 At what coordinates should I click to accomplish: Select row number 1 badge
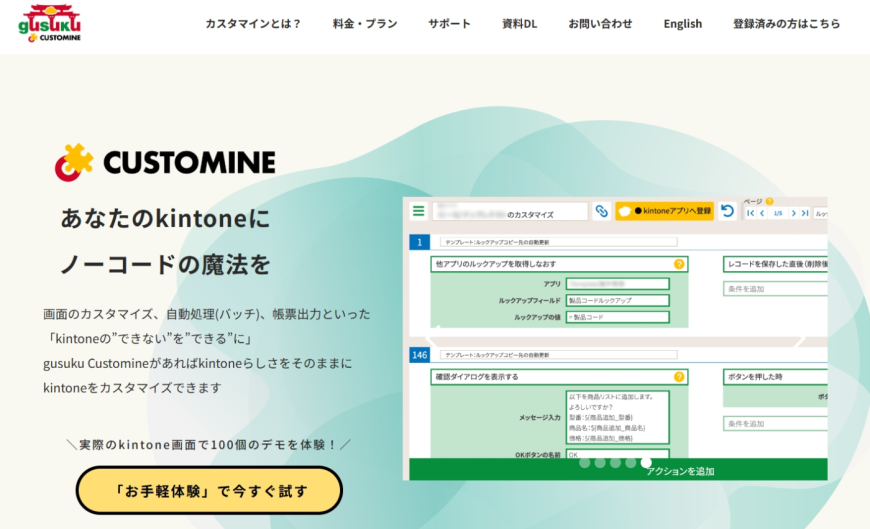tap(419, 242)
